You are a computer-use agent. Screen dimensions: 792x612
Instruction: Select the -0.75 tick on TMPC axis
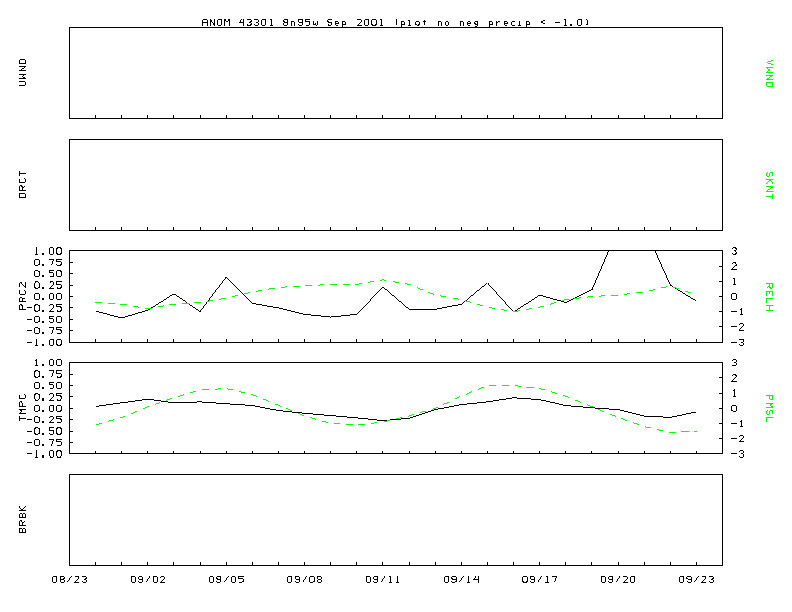(45, 442)
